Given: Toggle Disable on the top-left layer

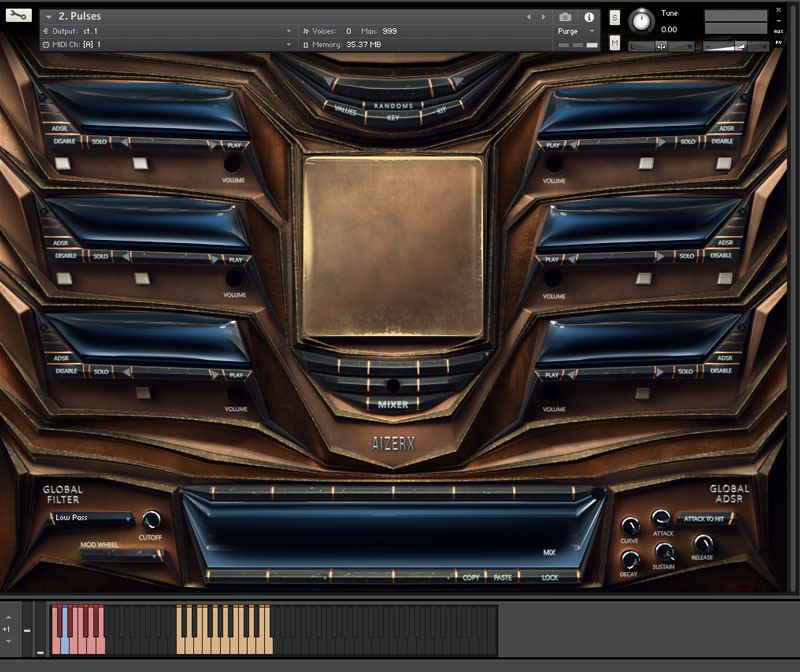Looking at the screenshot, I should pyautogui.click(x=66, y=141).
